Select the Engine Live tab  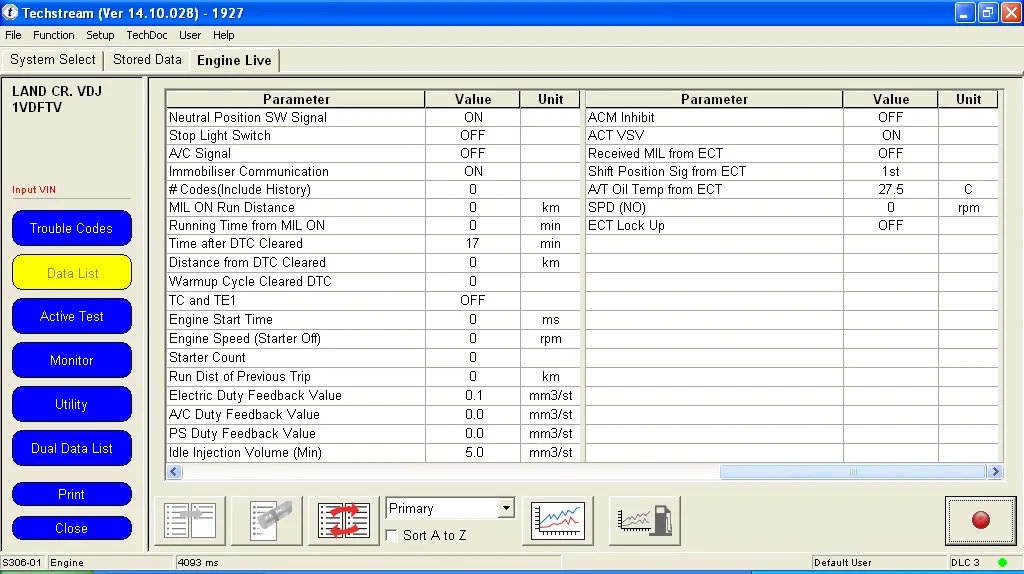[234, 60]
